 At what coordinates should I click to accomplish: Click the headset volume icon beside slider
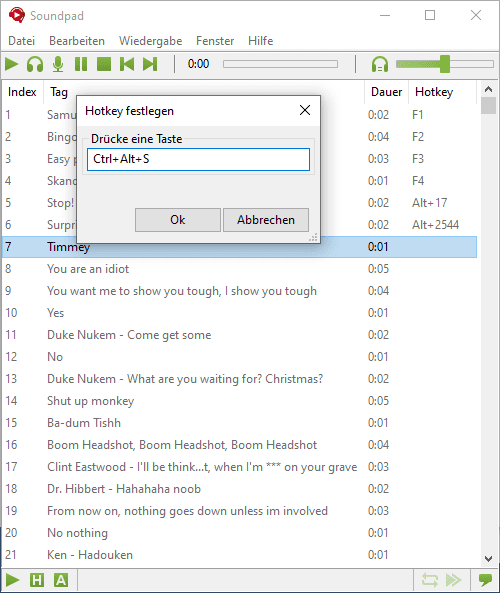tap(380, 64)
